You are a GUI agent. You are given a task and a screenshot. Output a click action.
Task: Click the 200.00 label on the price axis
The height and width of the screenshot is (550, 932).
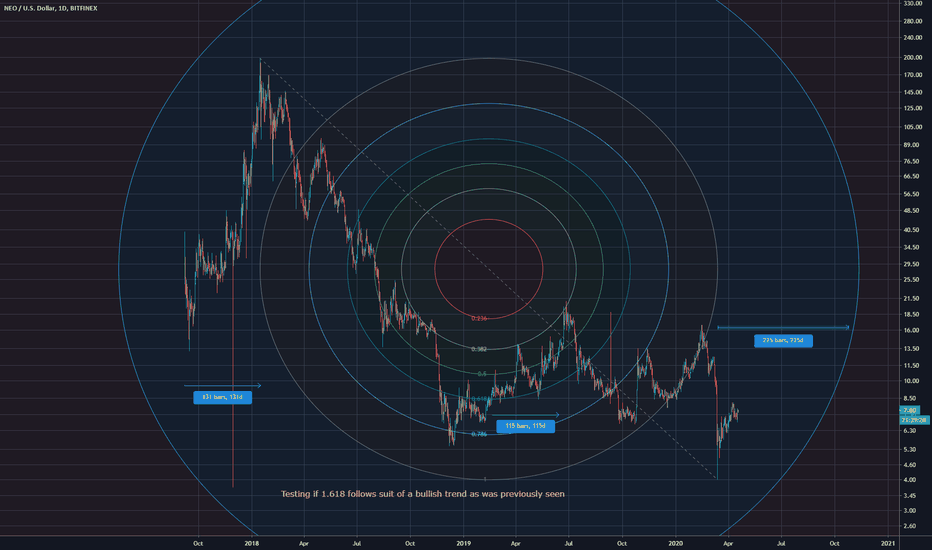tap(912, 58)
